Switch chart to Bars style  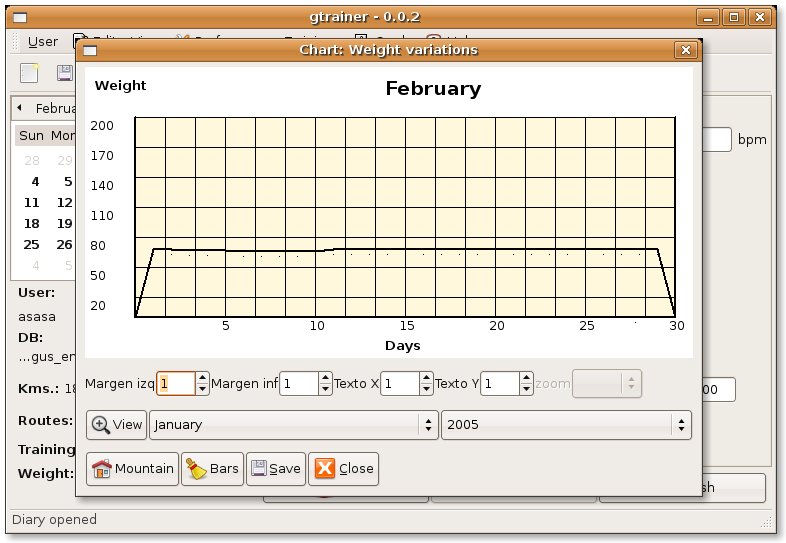pyautogui.click(x=213, y=469)
